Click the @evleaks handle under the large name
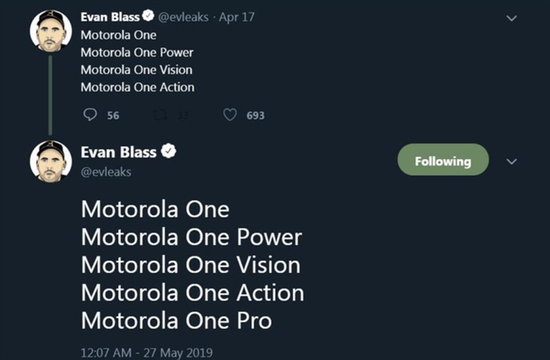Image resolution: width=550 pixels, height=360 pixels. 106,172
